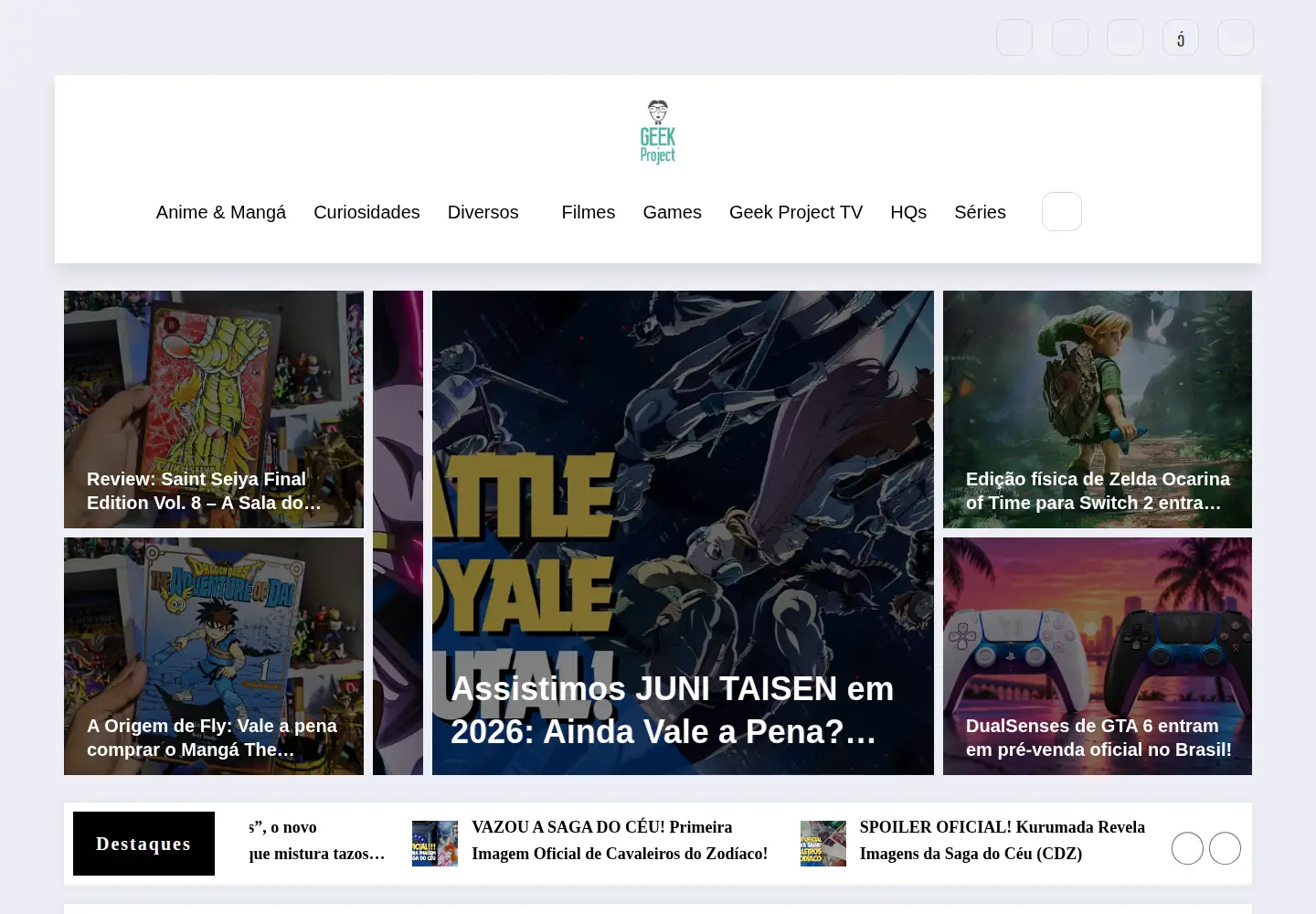Click the right circular arrow in the Destaques ticker
The width and height of the screenshot is (1316, 914).
(x=1225, y=848)
